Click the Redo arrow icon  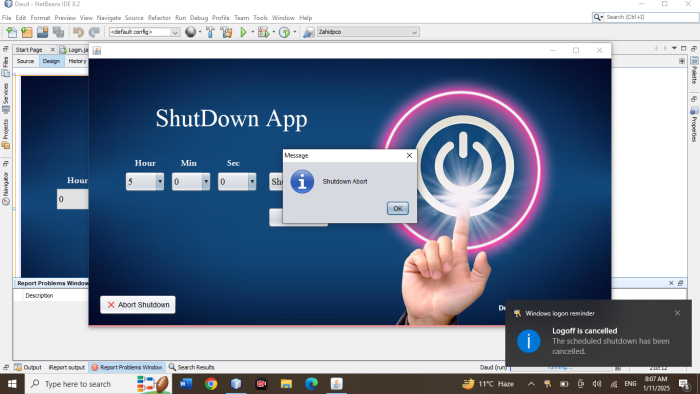click(x=94, y=32)
